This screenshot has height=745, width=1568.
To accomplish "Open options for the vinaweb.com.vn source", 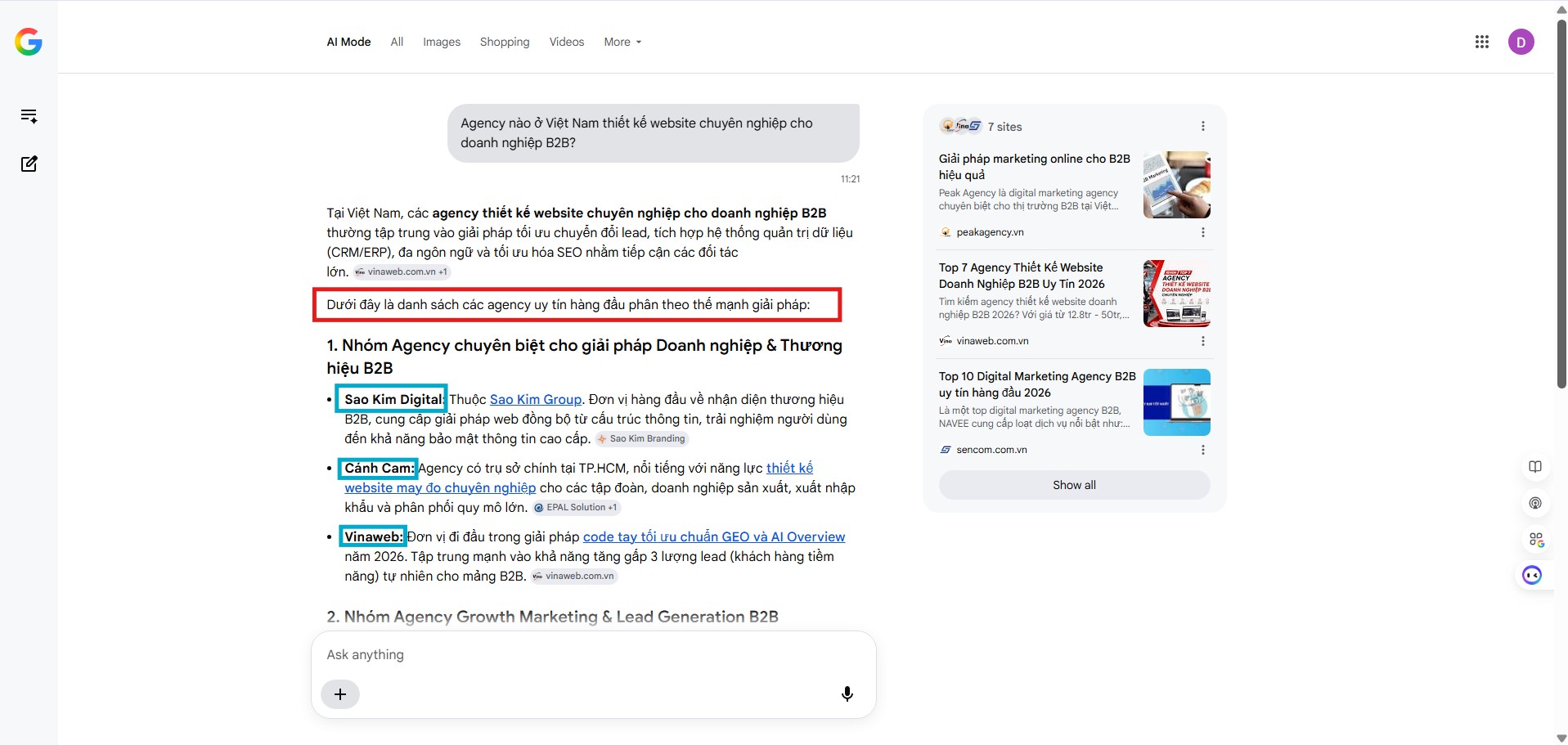I will (x=1202, y=341).
